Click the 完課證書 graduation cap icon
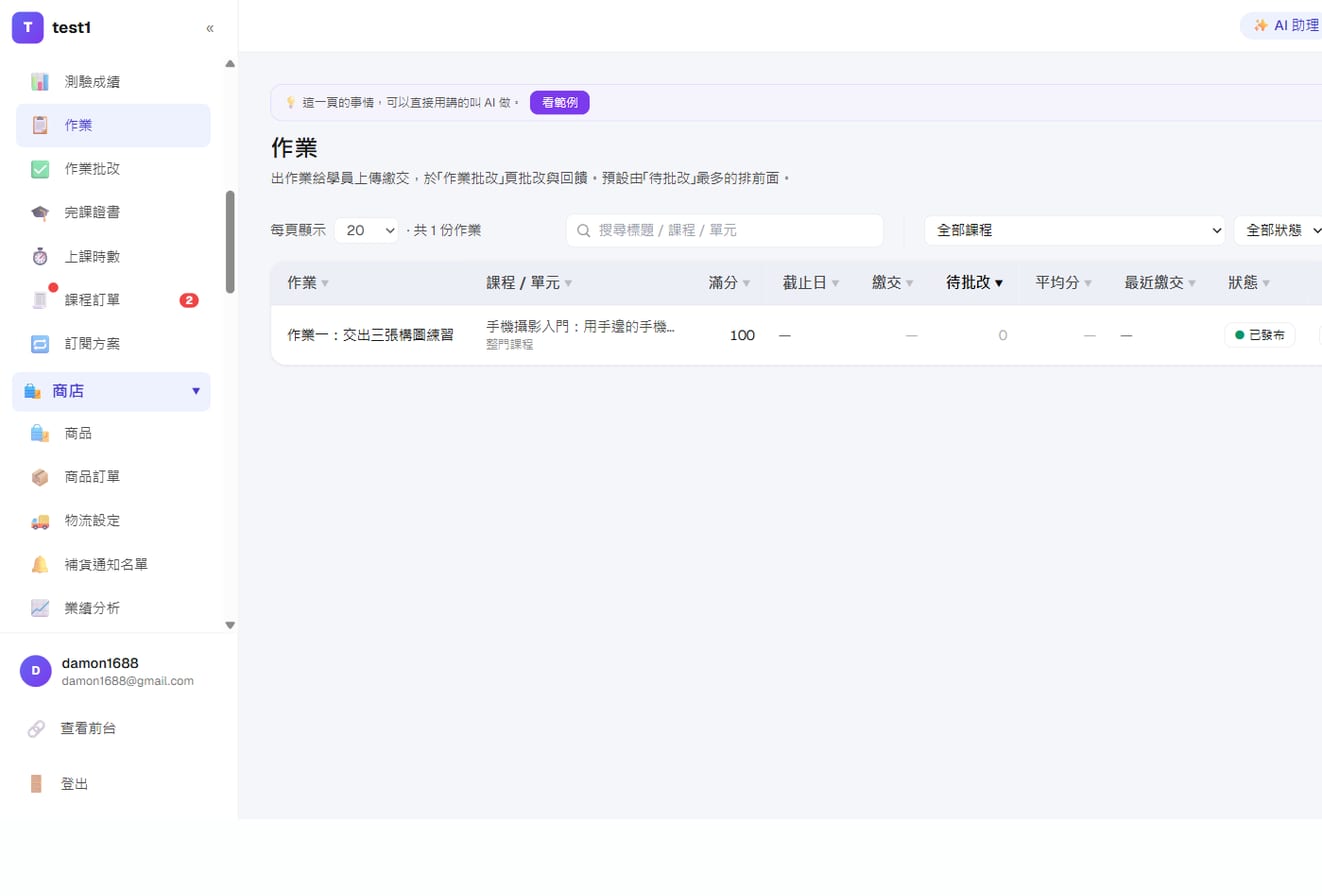Screen dimensions: 1322x896 point(40,213)
